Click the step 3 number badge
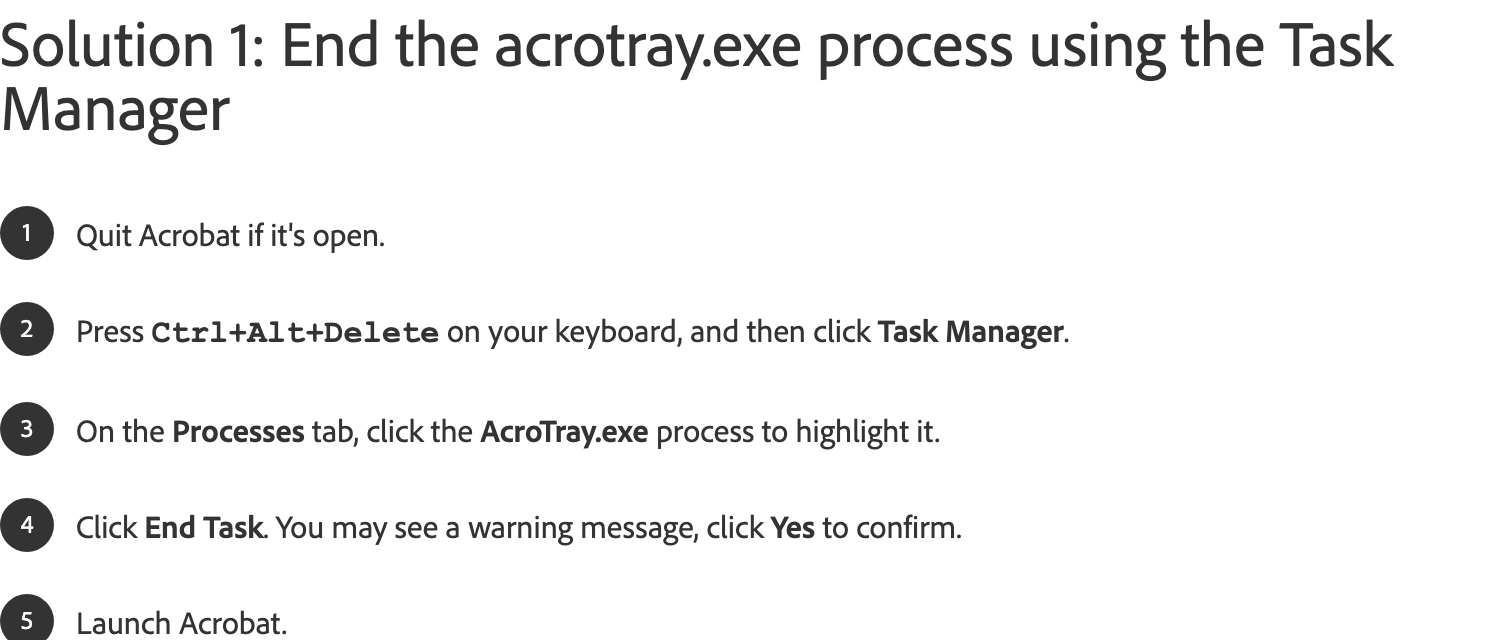Viewport: 1492px width, 640px height. pos(26,429)
